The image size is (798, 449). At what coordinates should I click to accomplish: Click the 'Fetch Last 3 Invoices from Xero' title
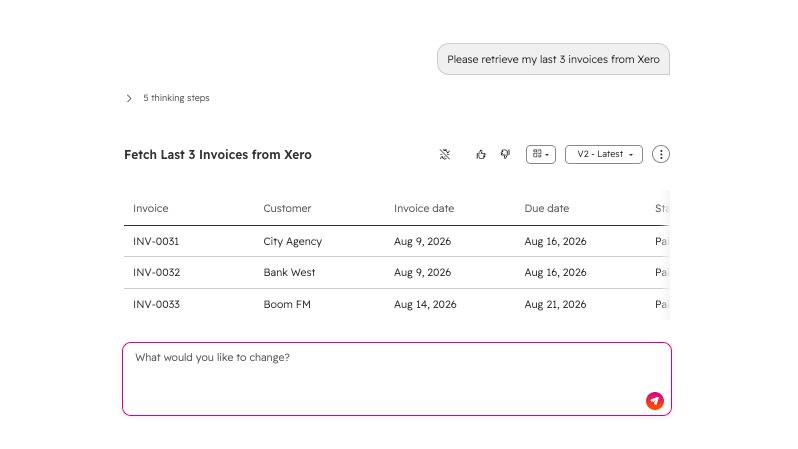point(218,155)
